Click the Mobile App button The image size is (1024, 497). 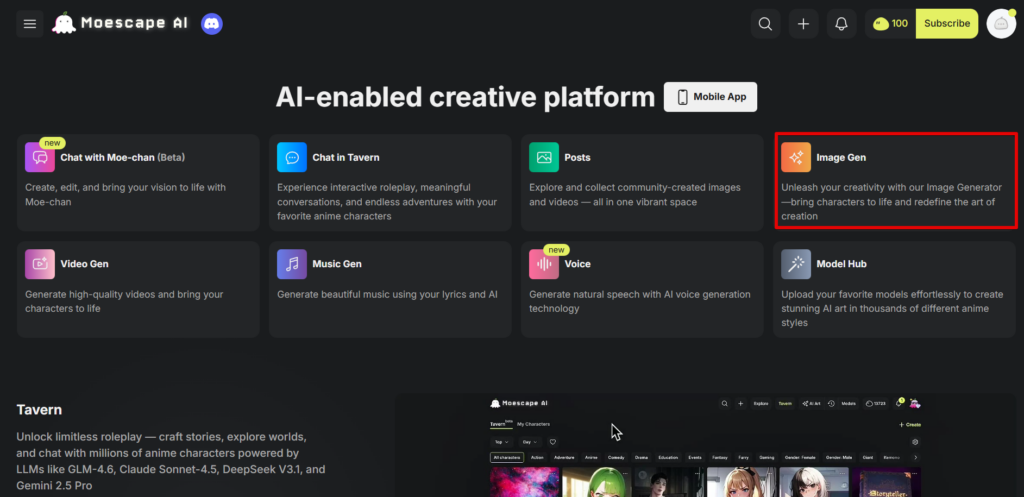click(x=711, y=97)
